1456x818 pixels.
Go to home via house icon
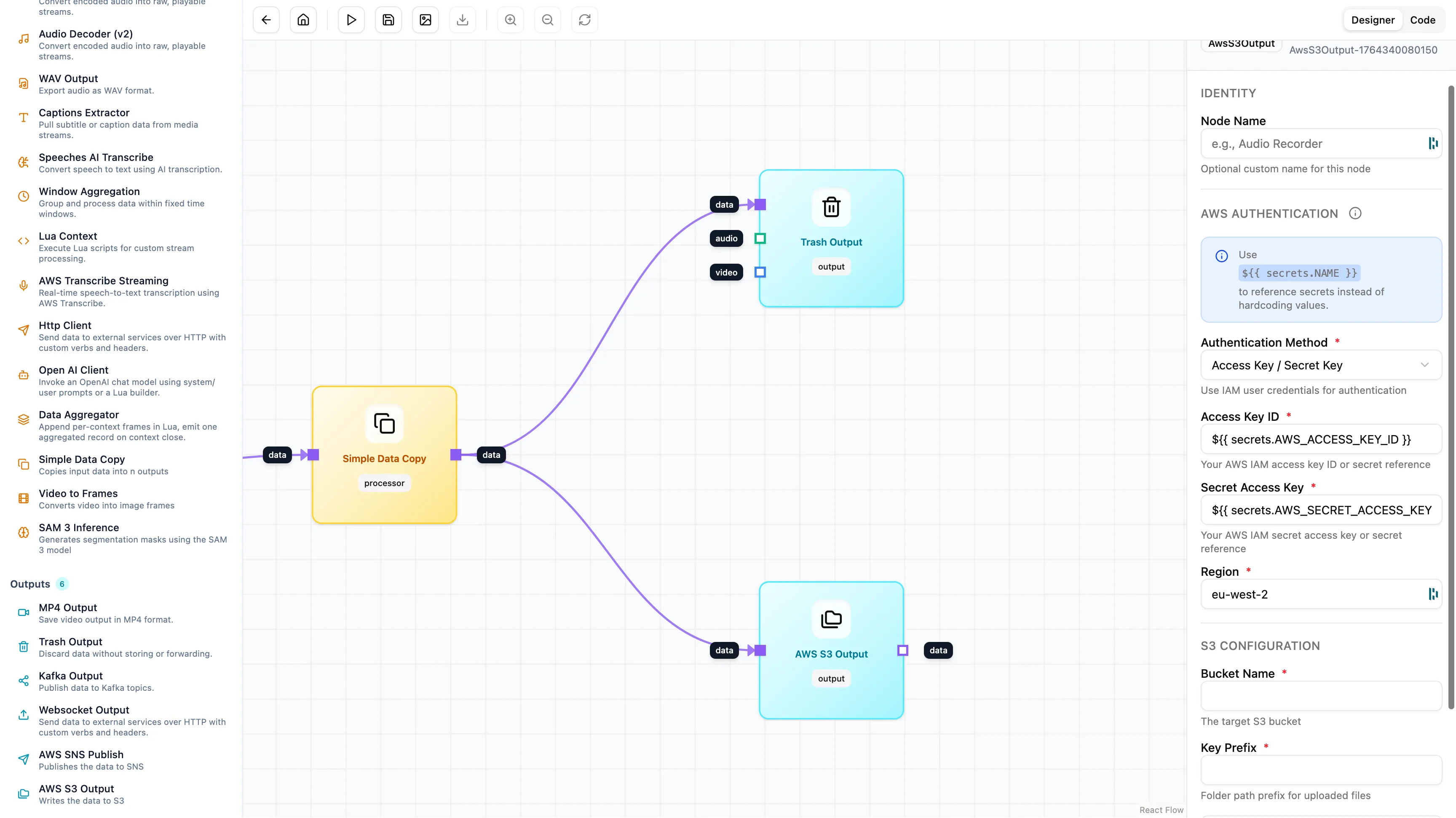[303, 20]
